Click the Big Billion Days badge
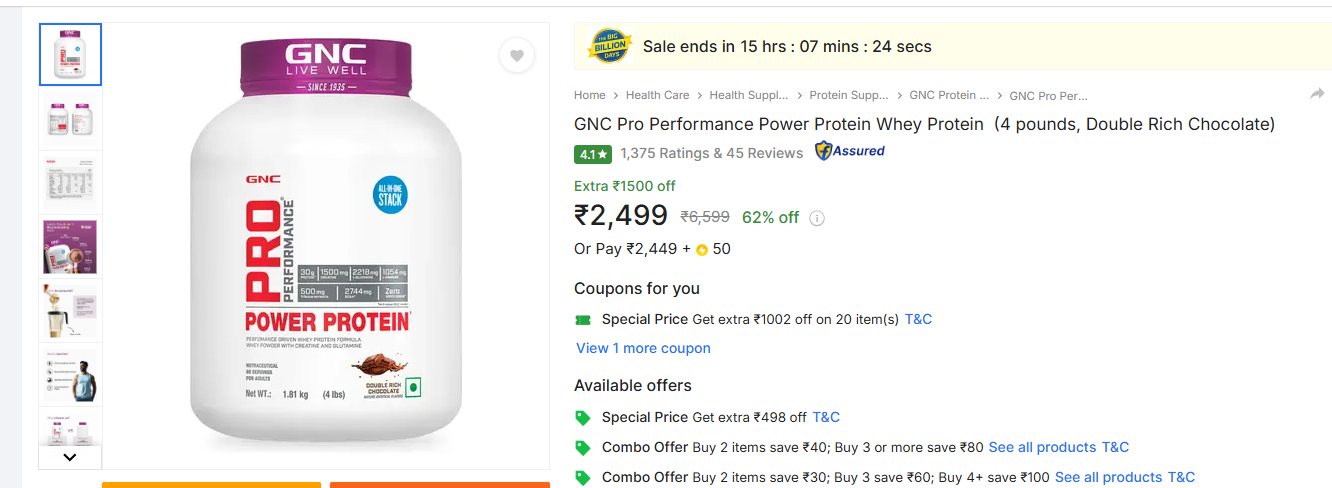 pyautogui.click(x=608, y=46)
